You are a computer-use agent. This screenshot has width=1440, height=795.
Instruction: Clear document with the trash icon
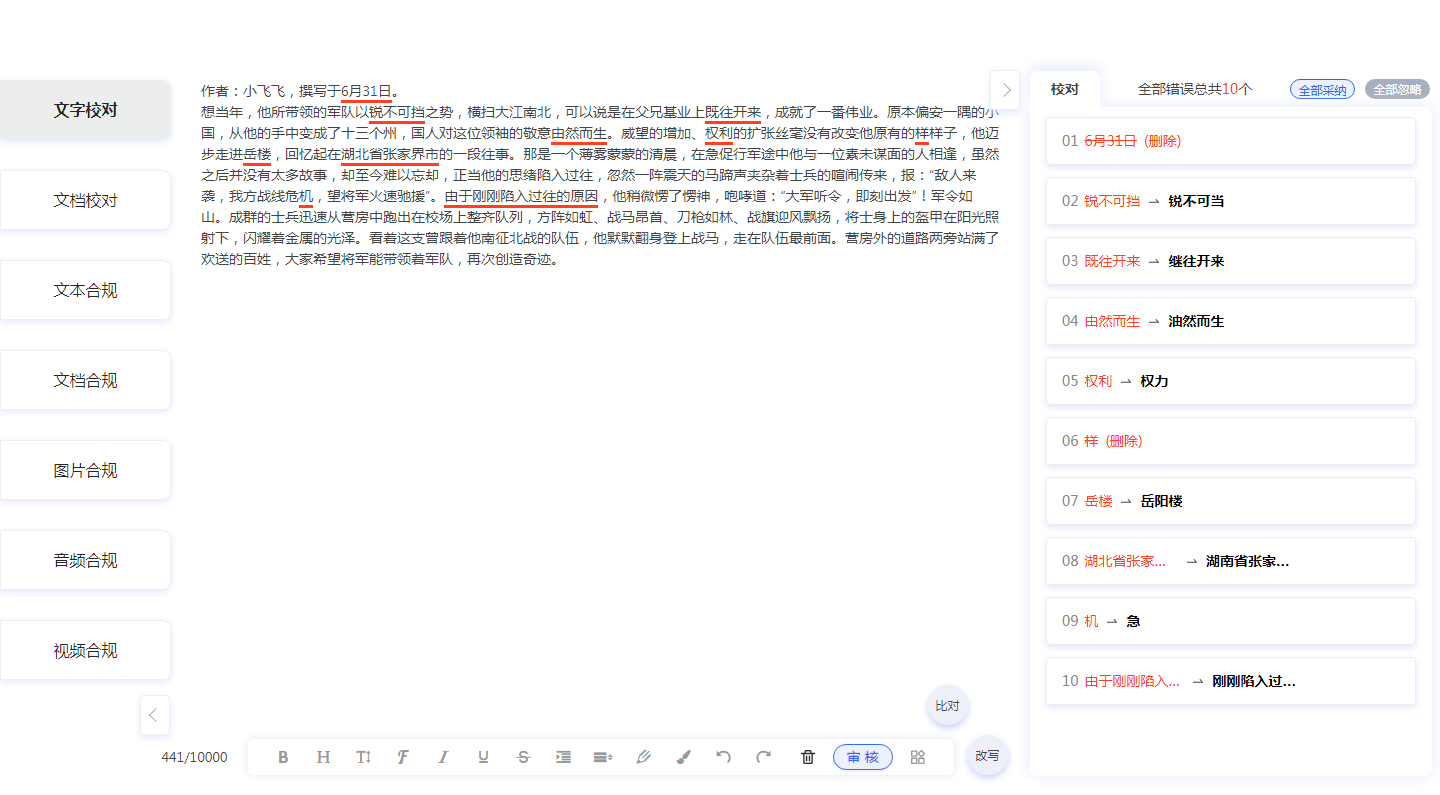pyautogui.click(x=807, y=757)
